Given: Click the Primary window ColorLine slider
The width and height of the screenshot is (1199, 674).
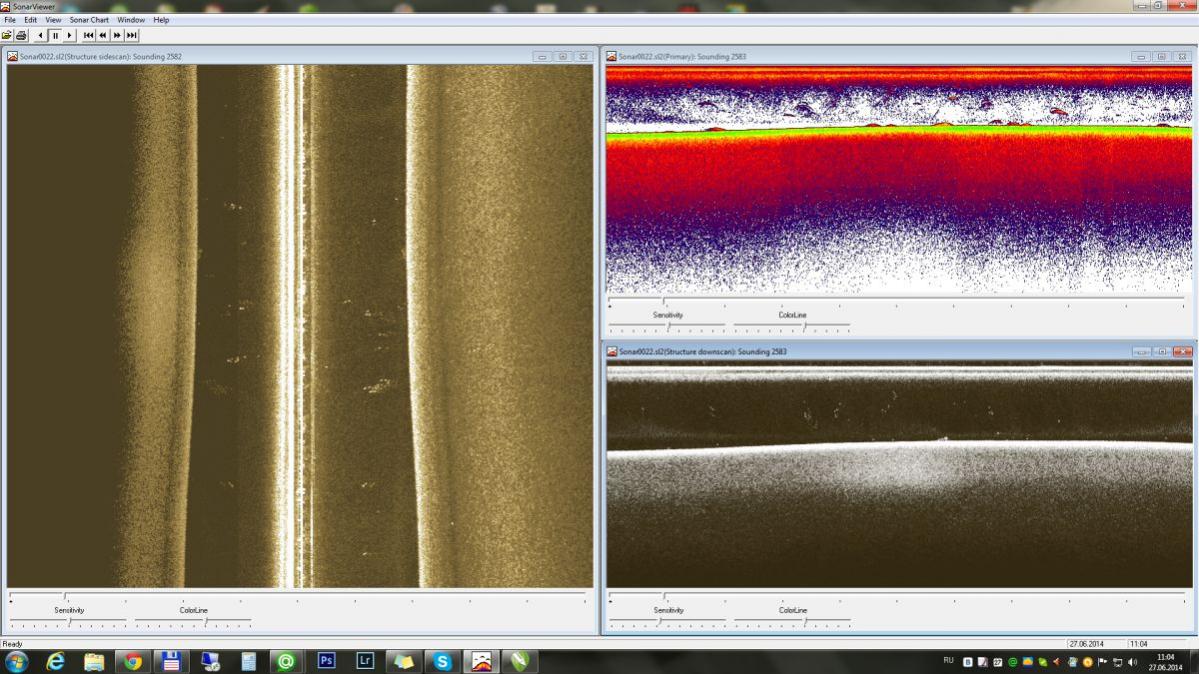Looking at the screenshot, I should (x=804, y=326).
